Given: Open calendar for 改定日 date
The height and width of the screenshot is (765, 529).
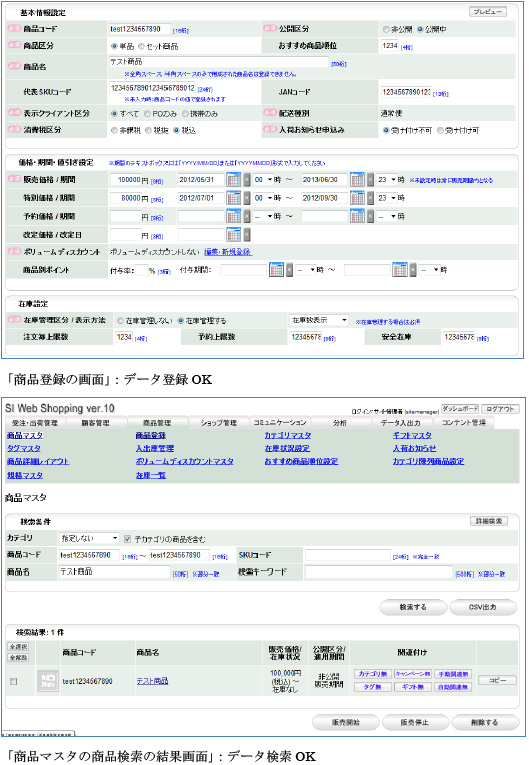Looking at the screenshot, I should click(x=234, y=235).
